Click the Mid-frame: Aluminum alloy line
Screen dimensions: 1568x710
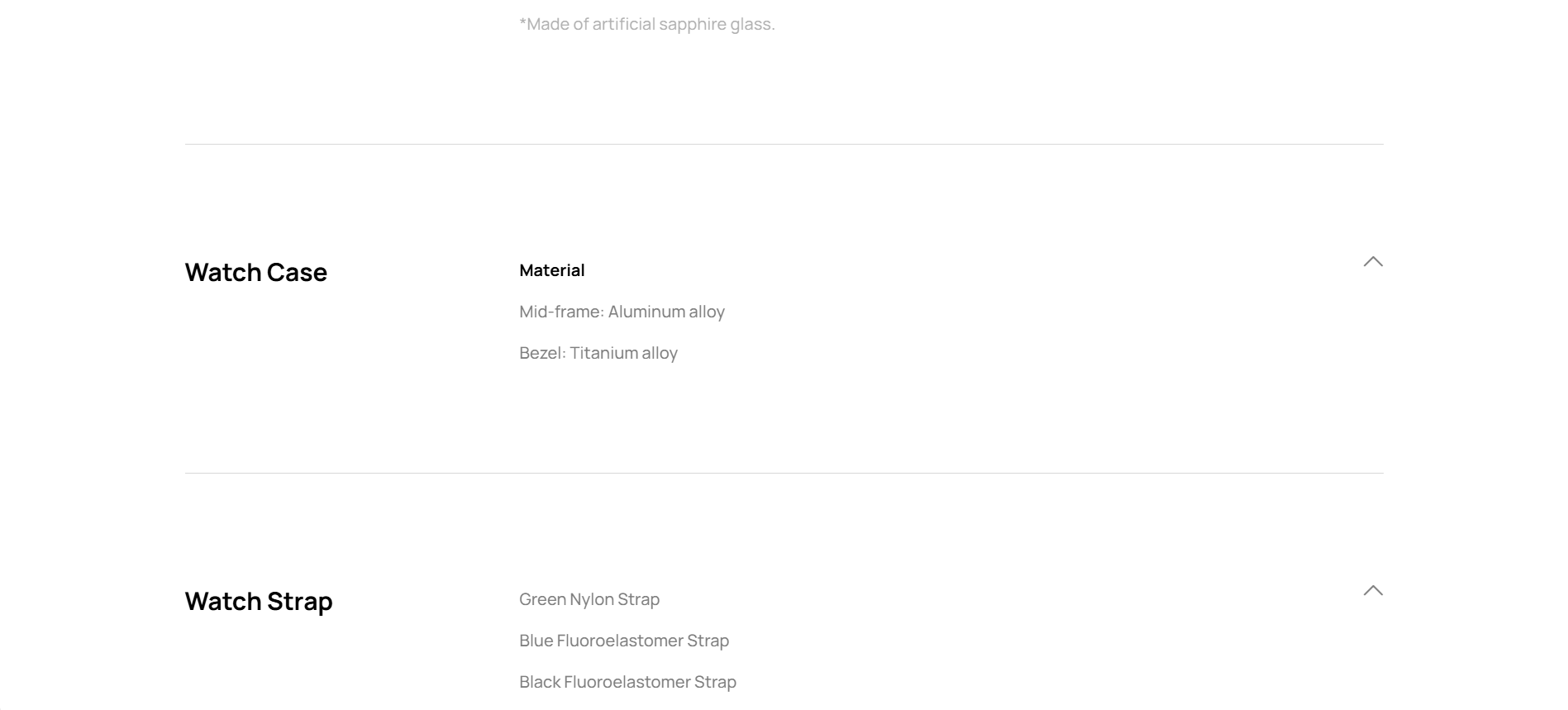[622, 312]
